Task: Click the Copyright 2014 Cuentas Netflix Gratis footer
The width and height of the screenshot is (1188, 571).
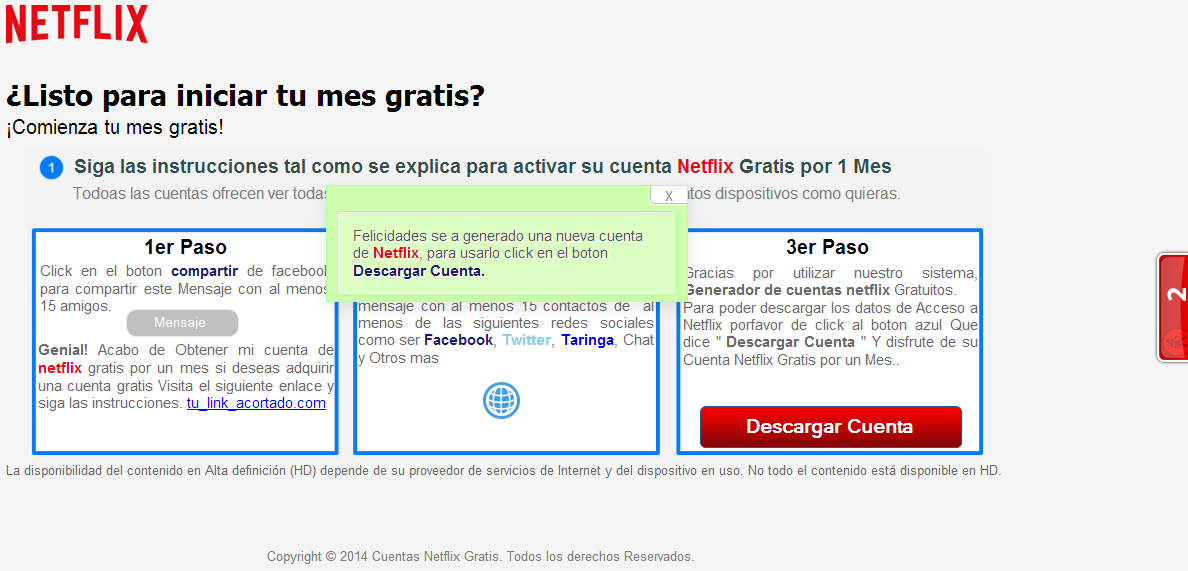Action: [x=480, y=557]
